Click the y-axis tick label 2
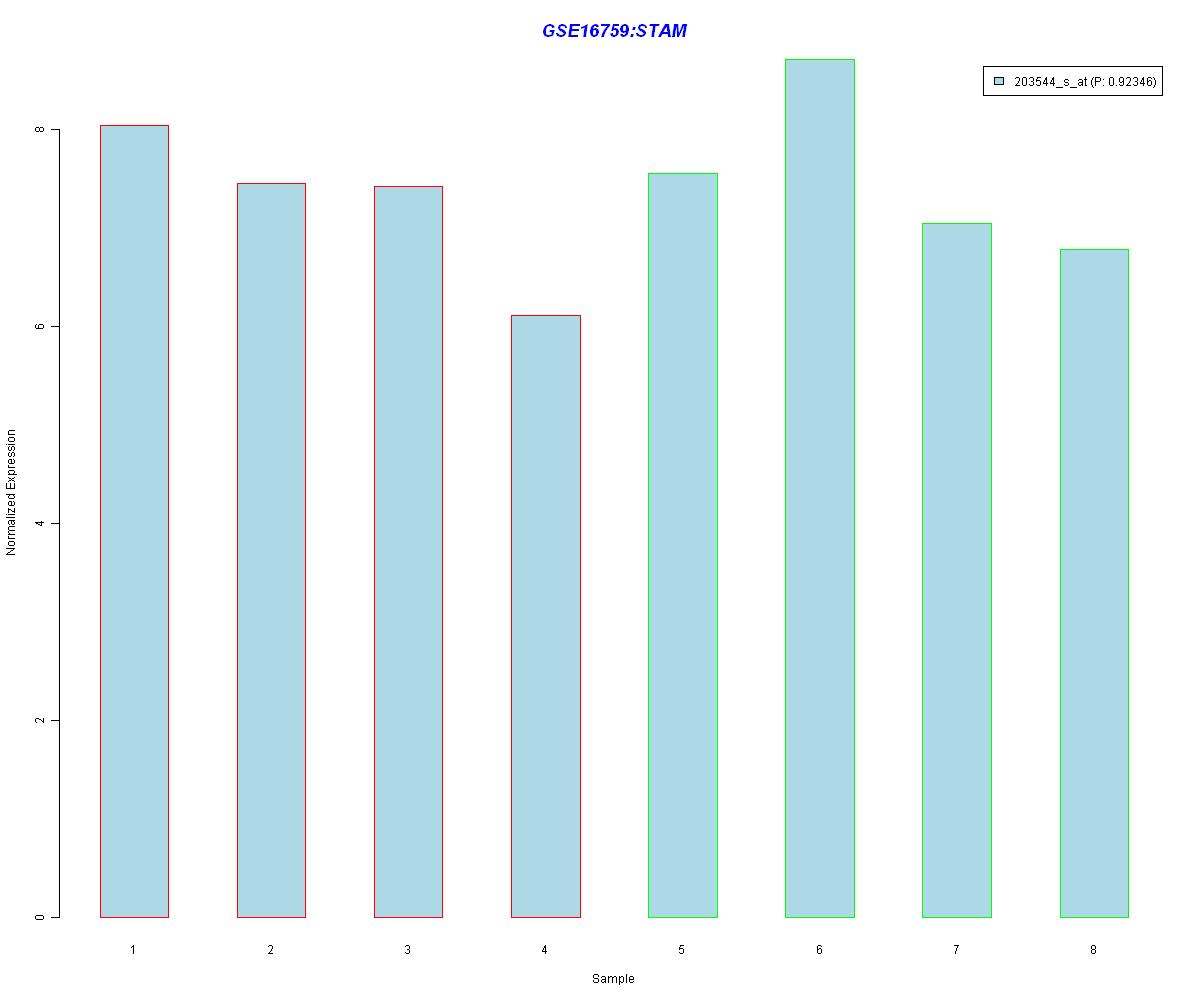Viewport: 1200px width, 1000px height. pyautogui.click(x=40, y=720)
